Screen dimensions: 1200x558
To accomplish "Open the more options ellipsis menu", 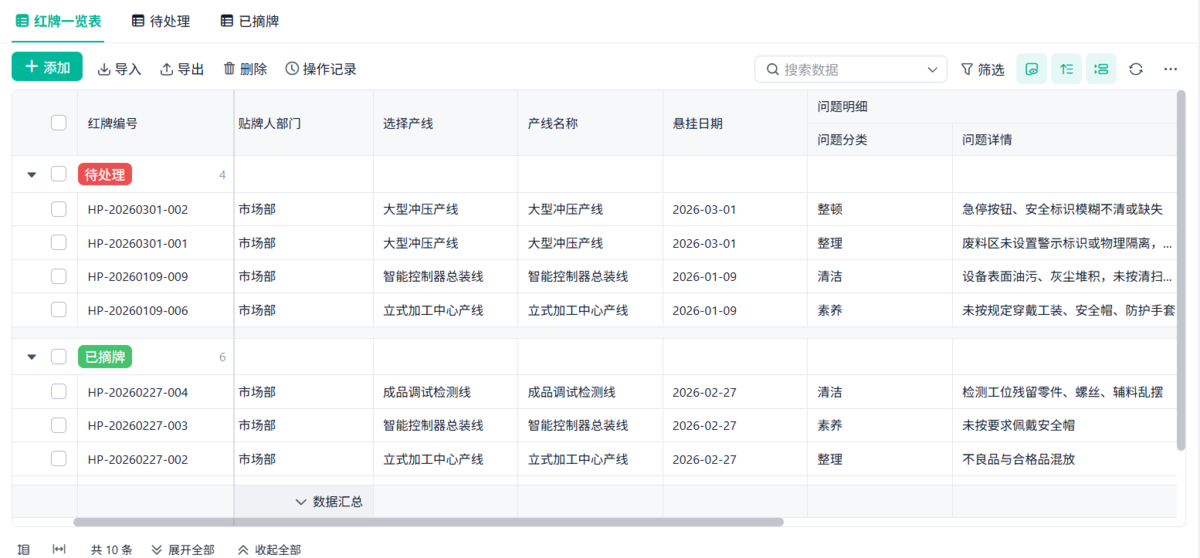I will (1170, 69).
